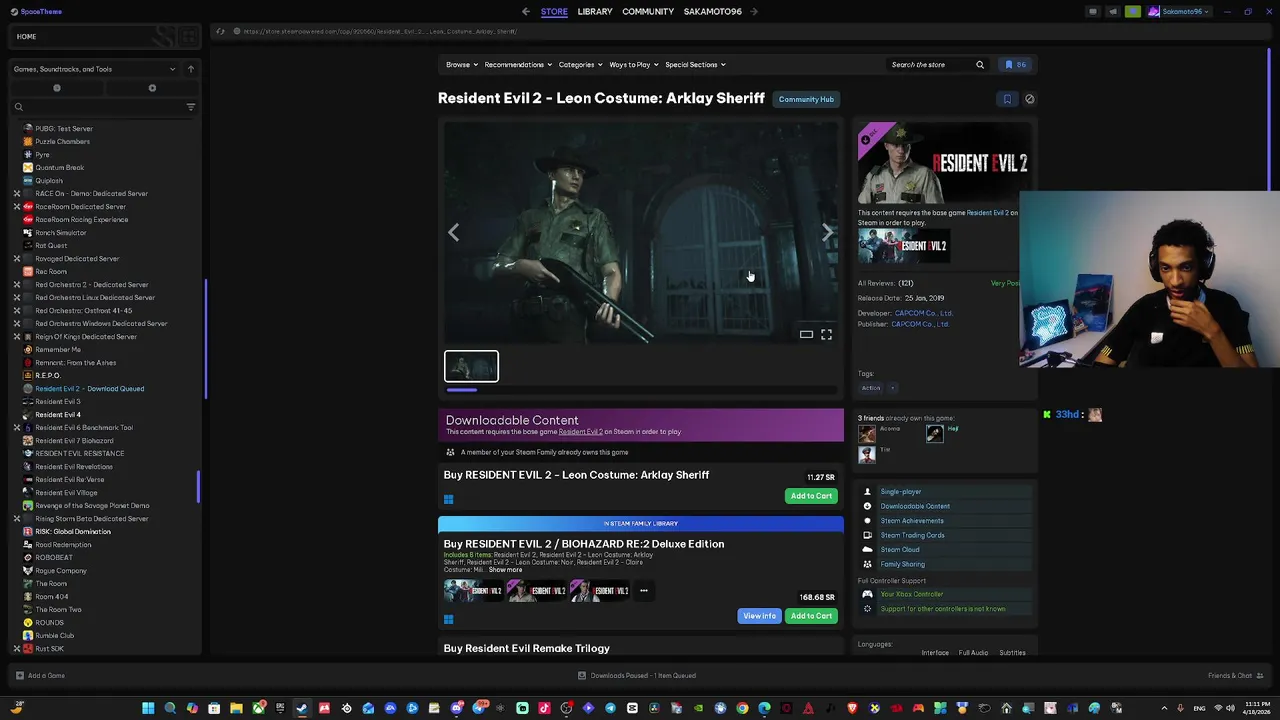Ignore this product via the circle-slash icon
Image resolution: width=1280 pixels, height=720 pixels.
pos(1030,99)
